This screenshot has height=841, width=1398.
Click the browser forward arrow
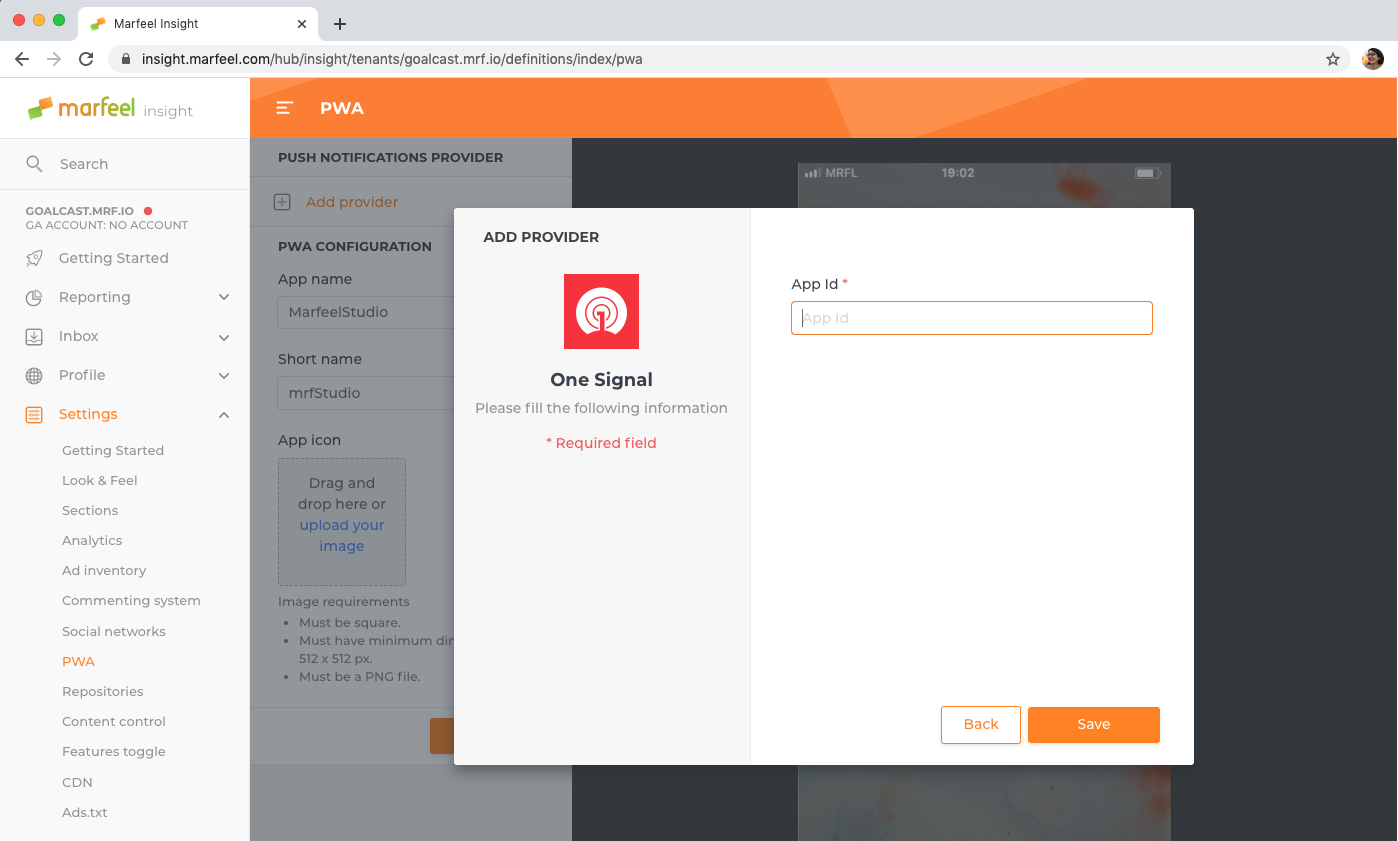pyautogui.click(x=54, y=59)
